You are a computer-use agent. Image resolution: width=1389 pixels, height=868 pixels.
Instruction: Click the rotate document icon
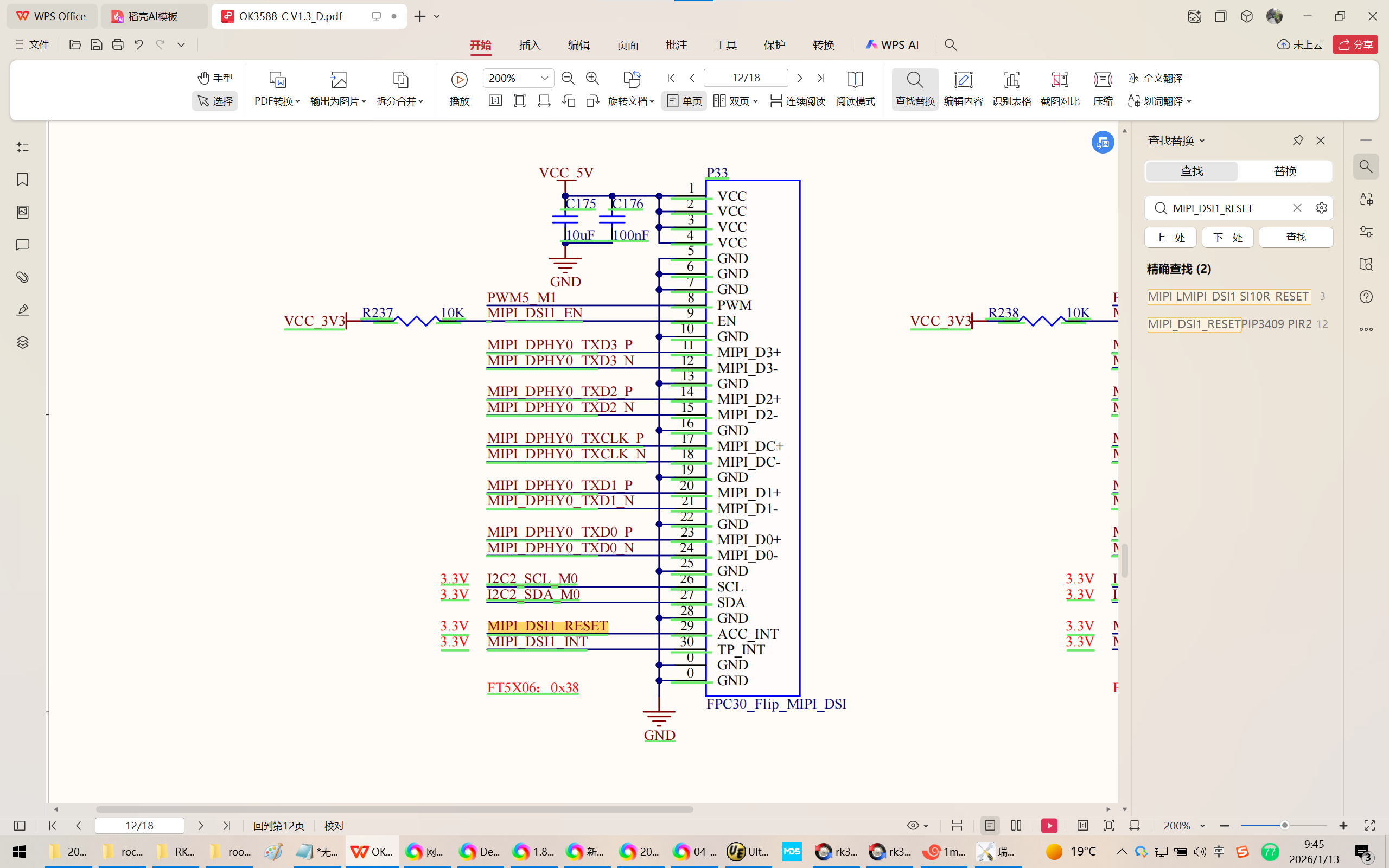pyautogui.click(x=632, y=79)
